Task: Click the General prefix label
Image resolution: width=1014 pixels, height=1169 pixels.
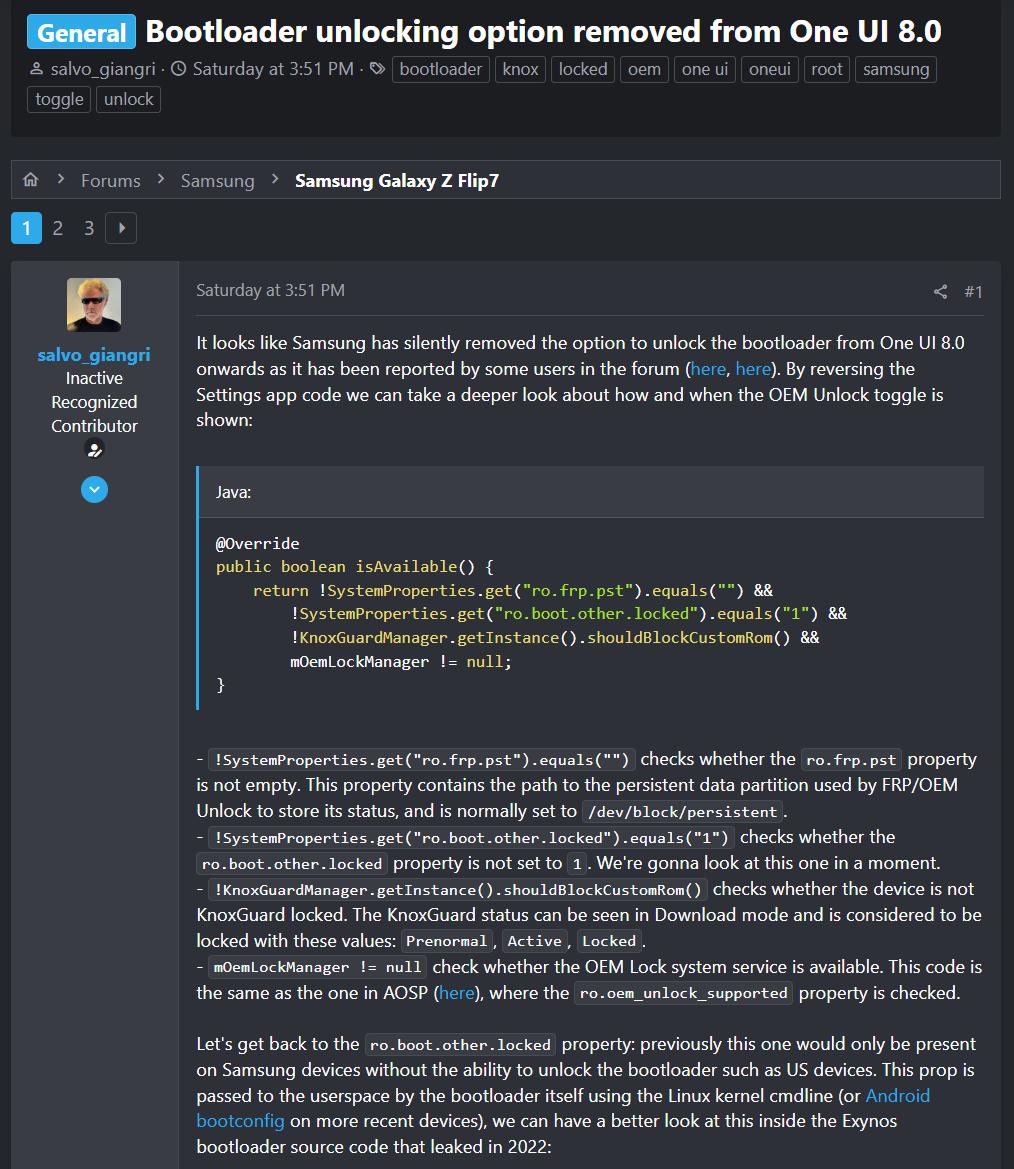Action: pyautogui.click(x=81, y=32)
